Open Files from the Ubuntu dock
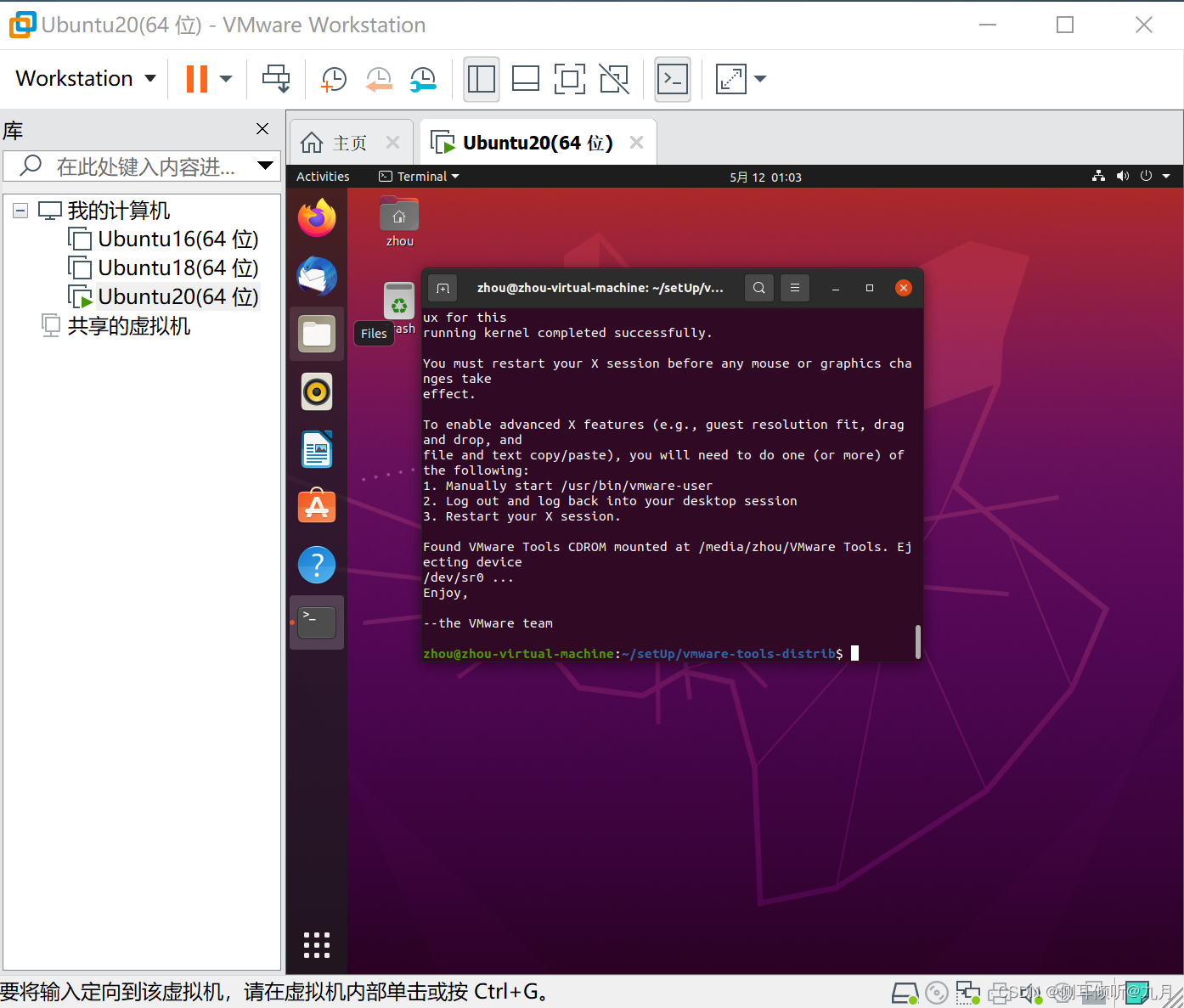The height and width of the screenshot is (1008, 1184). pos(317,334)
